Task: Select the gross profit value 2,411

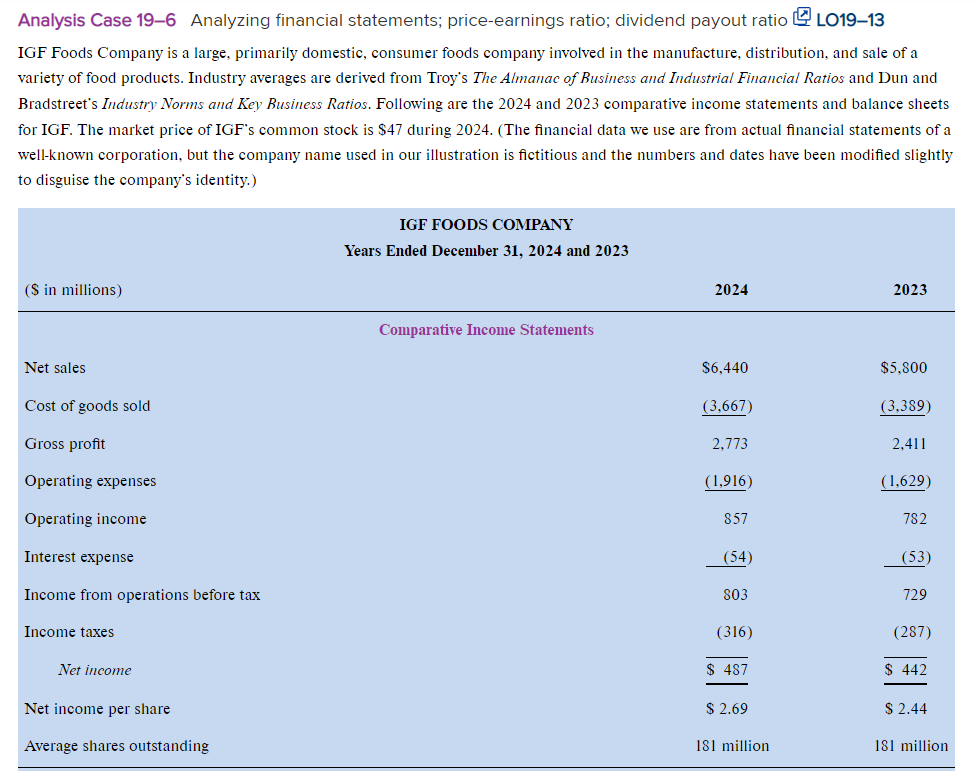Action: click(909, 444)
